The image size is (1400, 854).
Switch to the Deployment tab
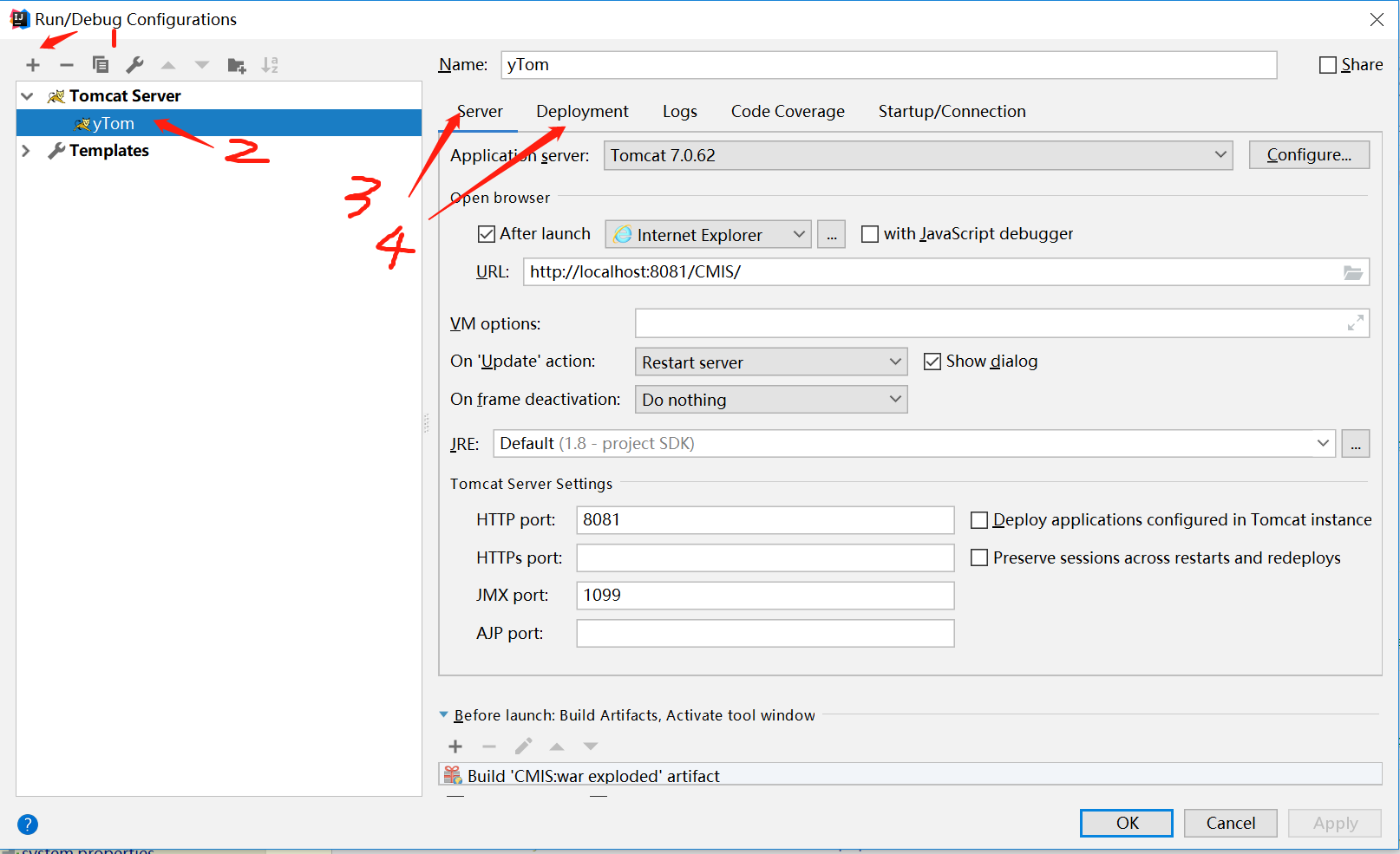pyautogui.click(x=582, y=112)
